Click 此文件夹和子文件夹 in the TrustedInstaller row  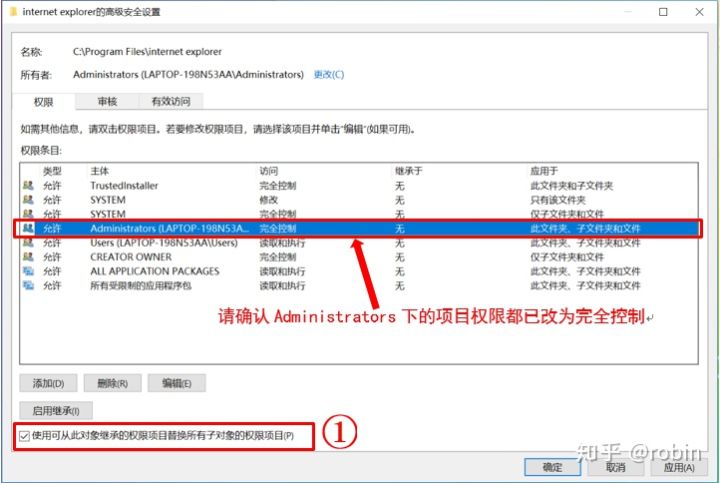[x=572, y=185]
